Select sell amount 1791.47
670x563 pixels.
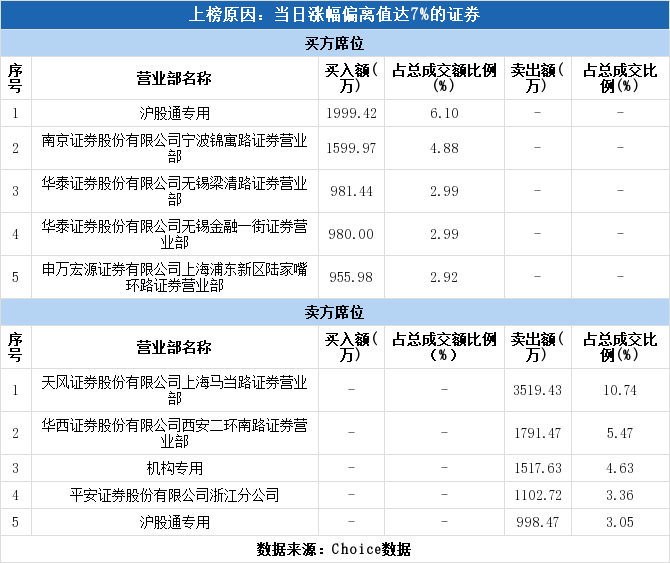click(538, 433)
